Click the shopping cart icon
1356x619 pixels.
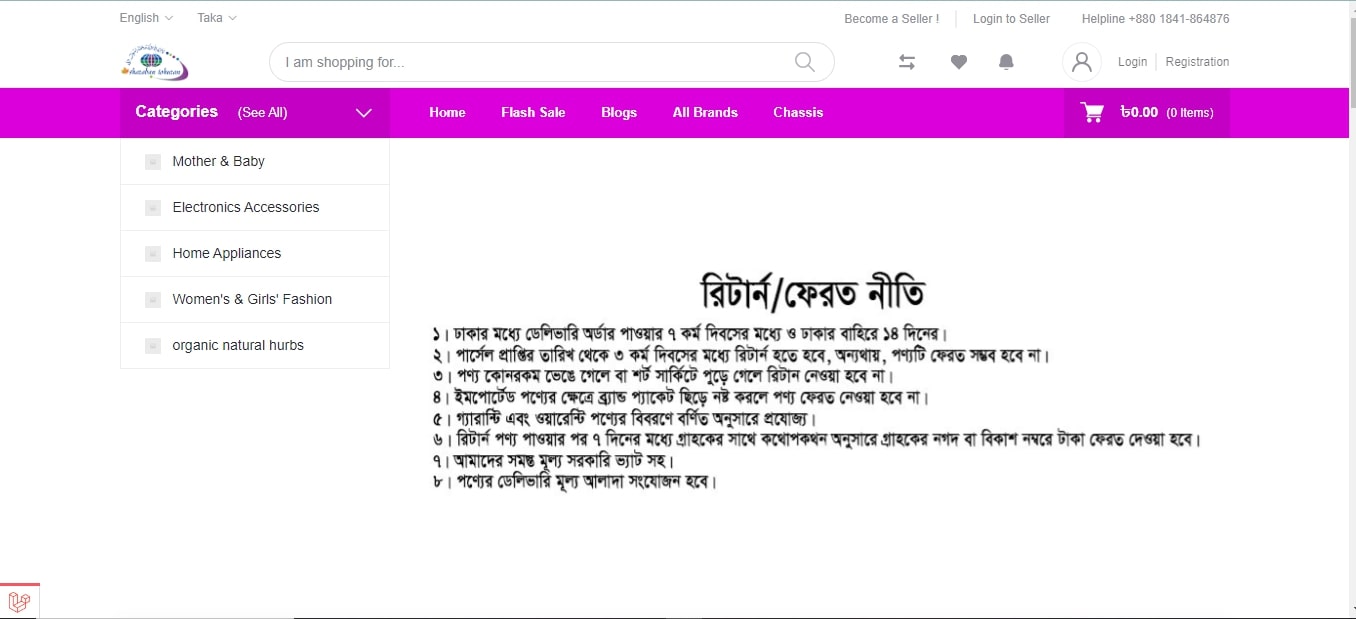coord(1092,113)
